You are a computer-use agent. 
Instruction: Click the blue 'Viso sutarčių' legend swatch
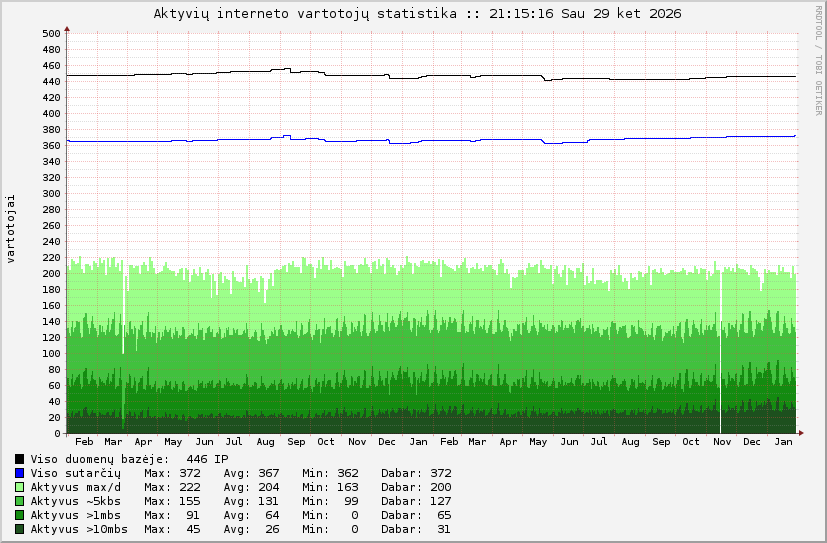(20, 473)
